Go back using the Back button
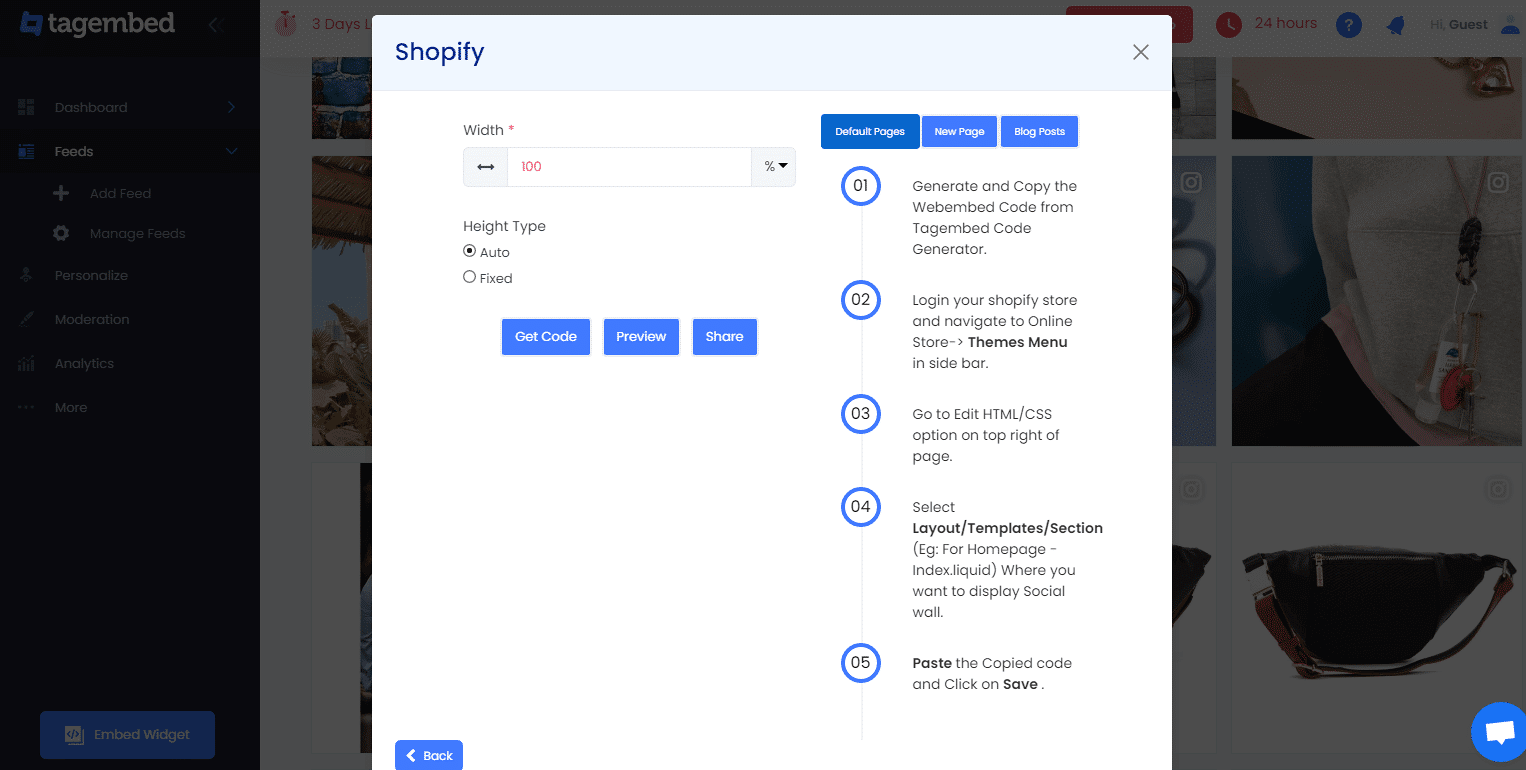This screenshot has width=1526, height=770. click(x=429, y=755)
